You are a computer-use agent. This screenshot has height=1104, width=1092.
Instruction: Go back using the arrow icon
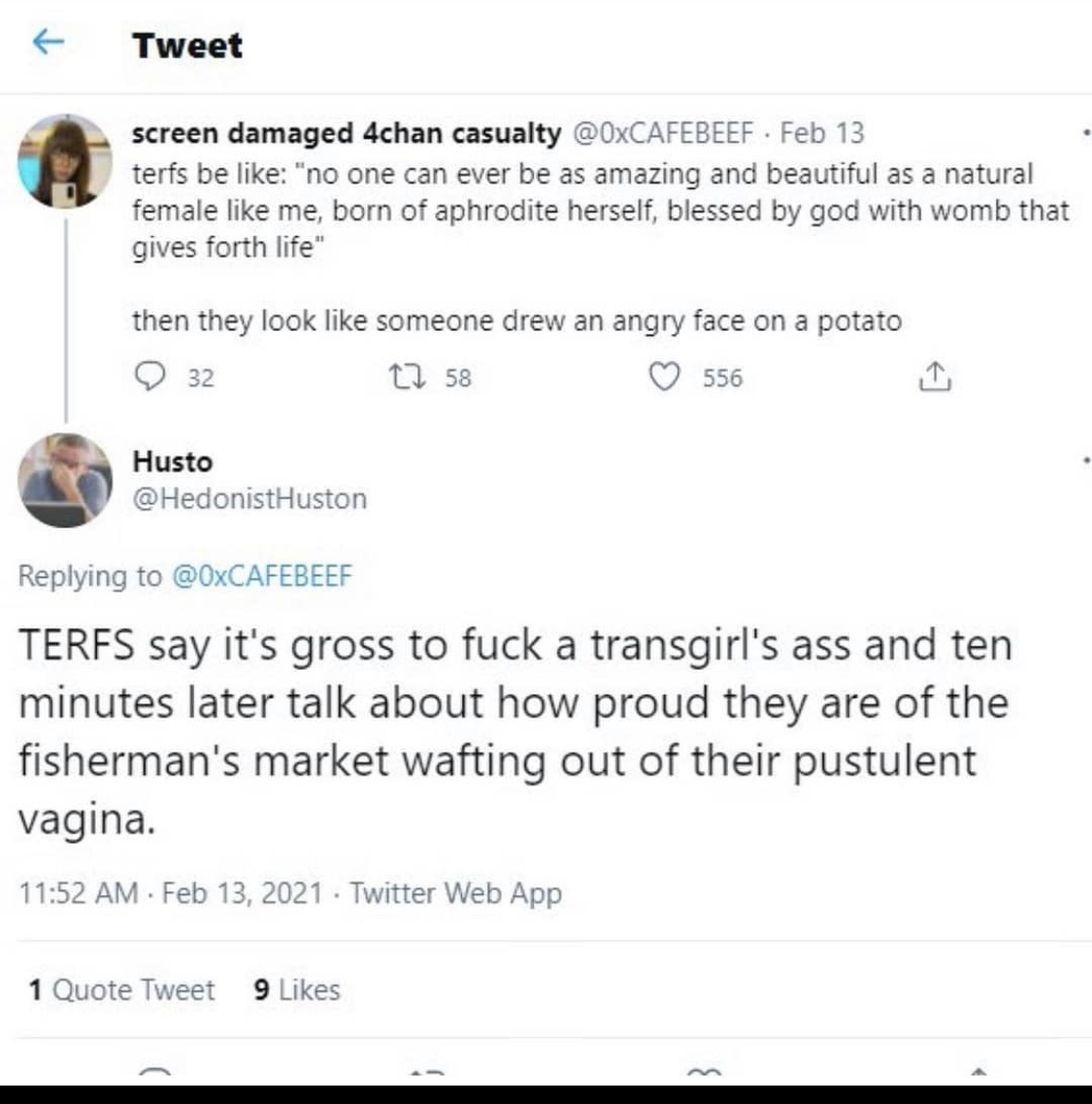tap(48, 43)
